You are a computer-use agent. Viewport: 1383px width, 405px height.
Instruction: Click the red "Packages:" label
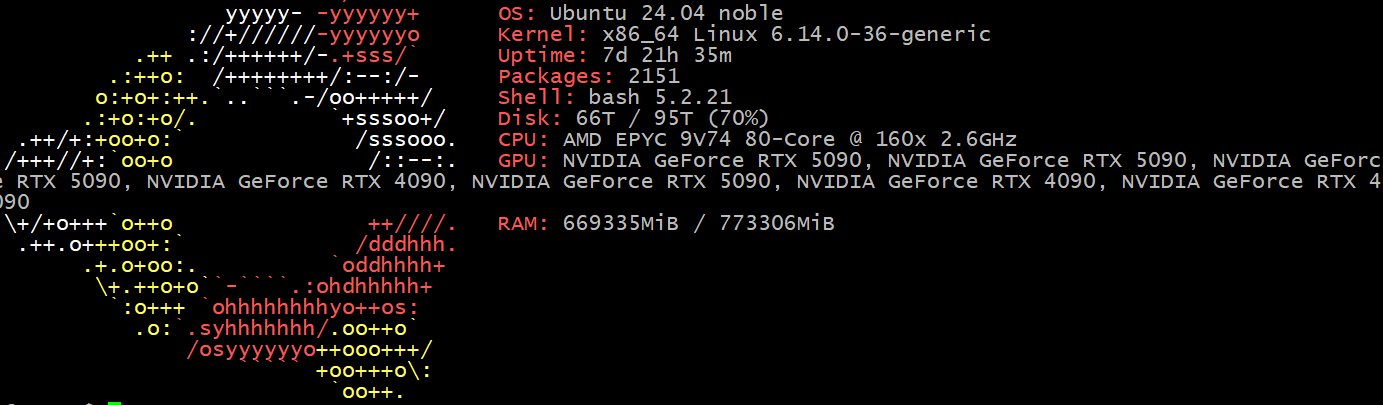[x=555, y=77]
